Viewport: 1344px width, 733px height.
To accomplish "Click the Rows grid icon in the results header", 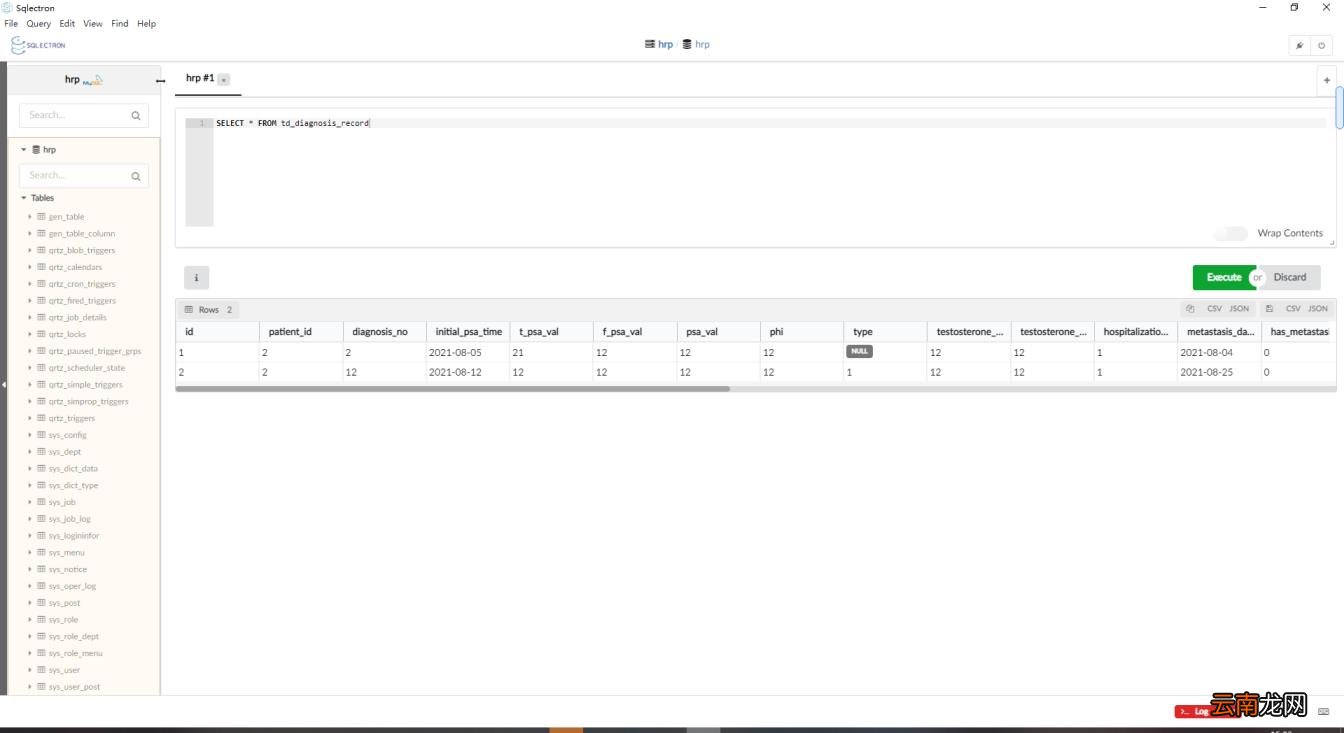I will 189,310.
